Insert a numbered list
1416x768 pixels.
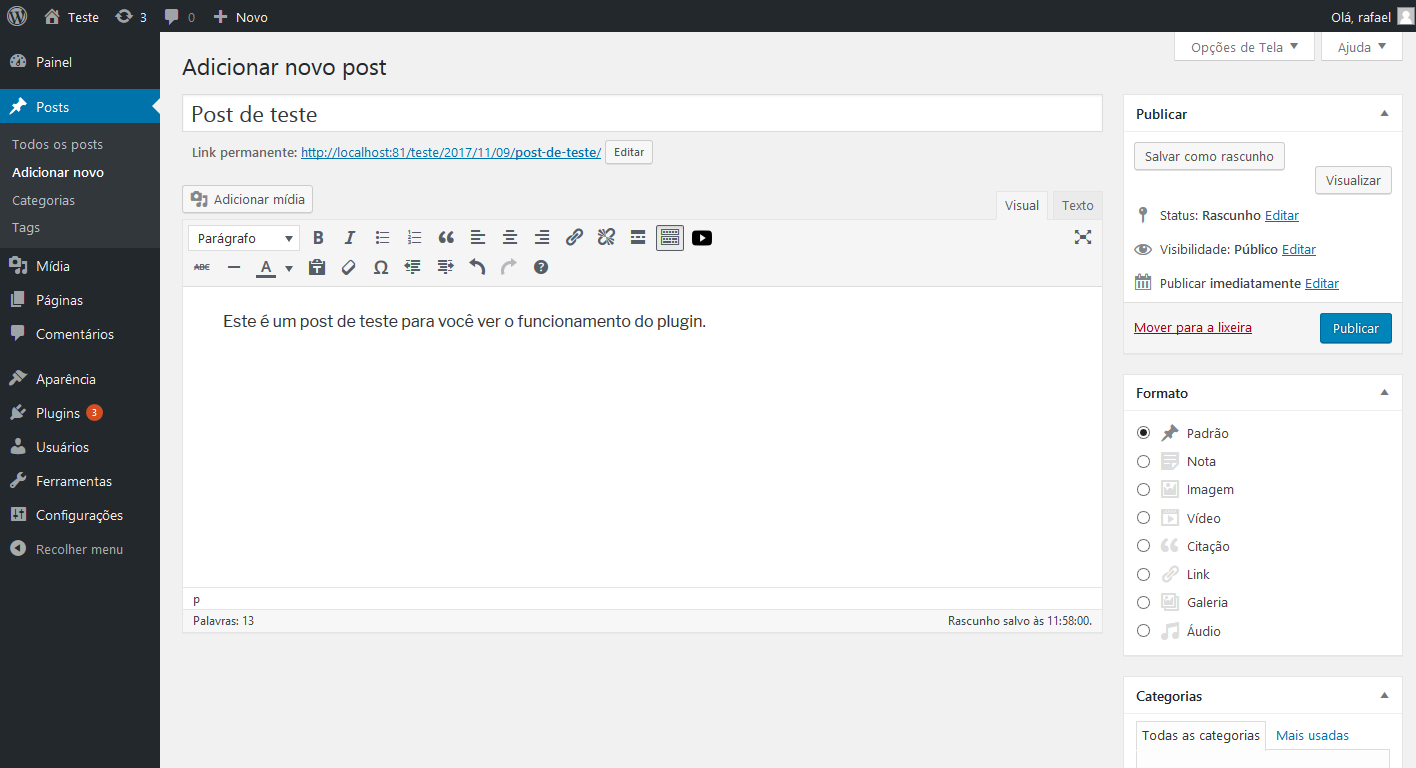point(414,238)
